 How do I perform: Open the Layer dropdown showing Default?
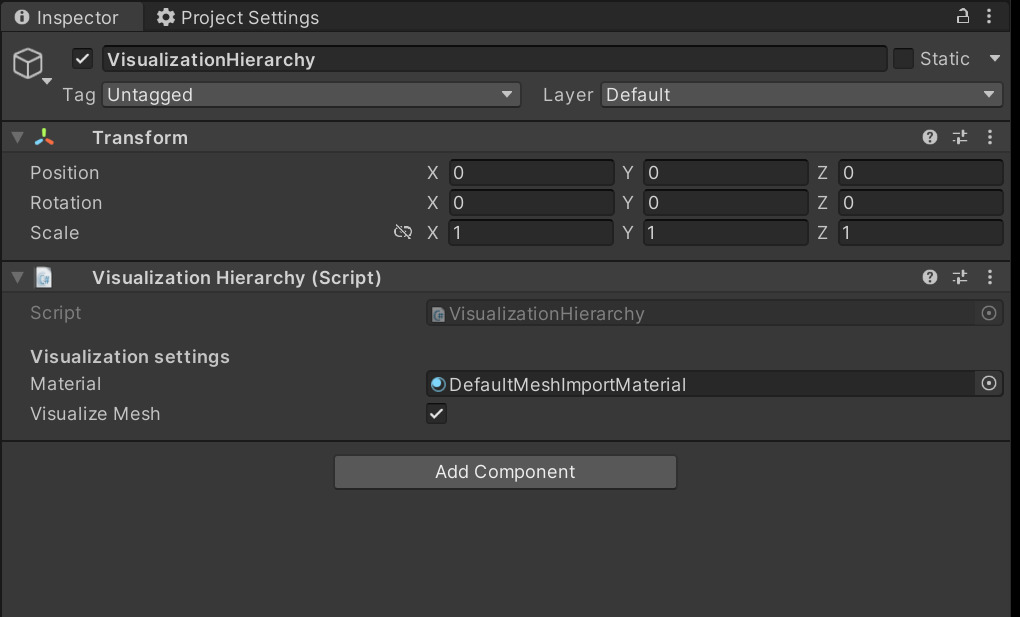coord(801,95)
